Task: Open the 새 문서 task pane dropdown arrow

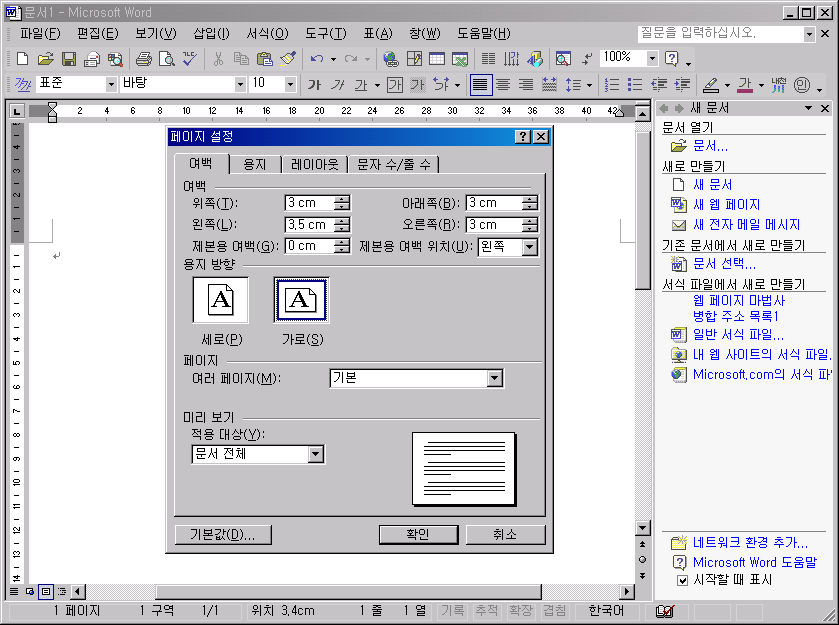Action: [809, 108]
